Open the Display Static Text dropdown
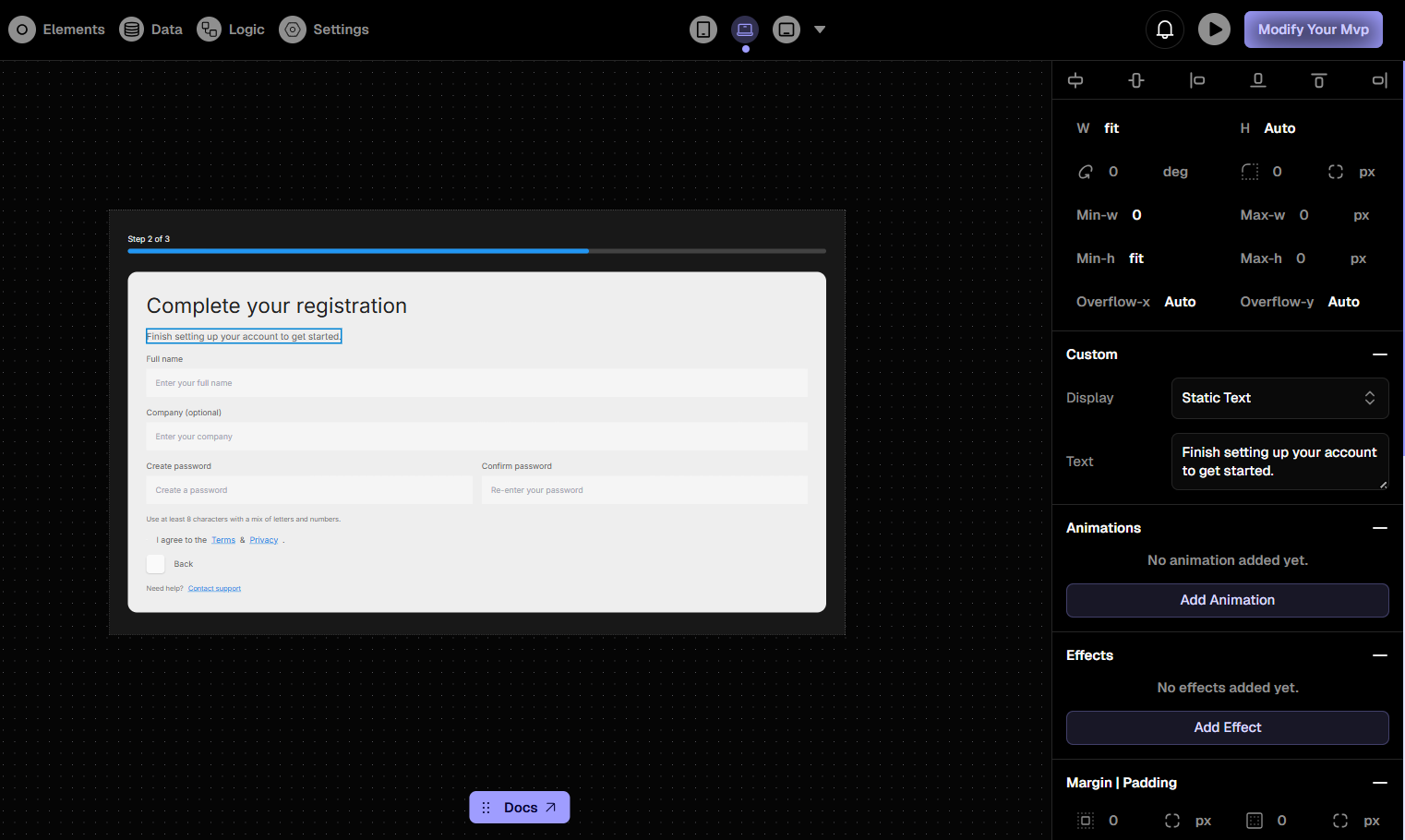1405x840 pixels. (x=1279, y=398)
